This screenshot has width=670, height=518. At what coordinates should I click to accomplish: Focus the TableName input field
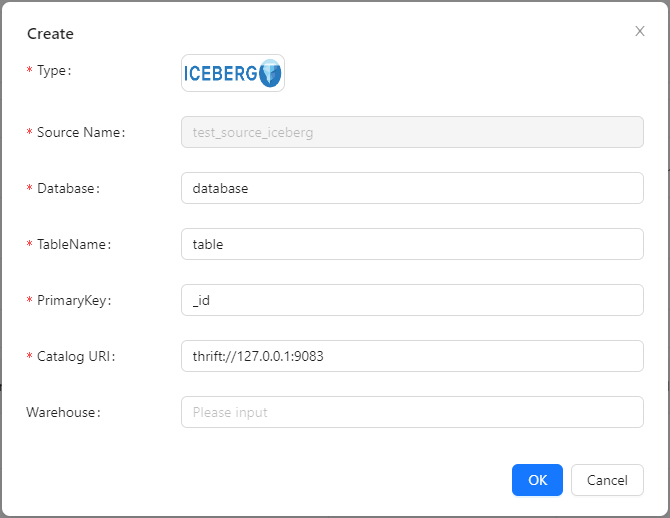(411, 244)
